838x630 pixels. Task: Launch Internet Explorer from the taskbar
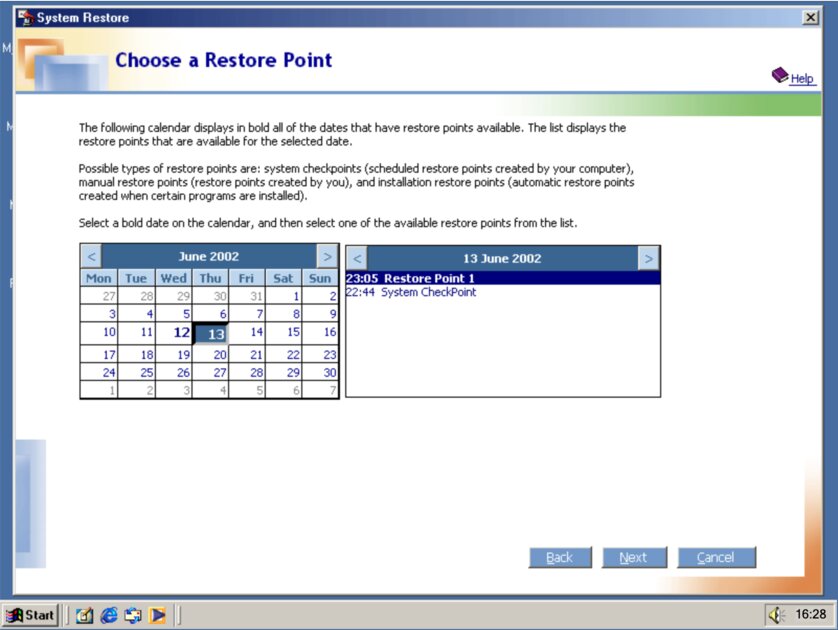(109, 615)
